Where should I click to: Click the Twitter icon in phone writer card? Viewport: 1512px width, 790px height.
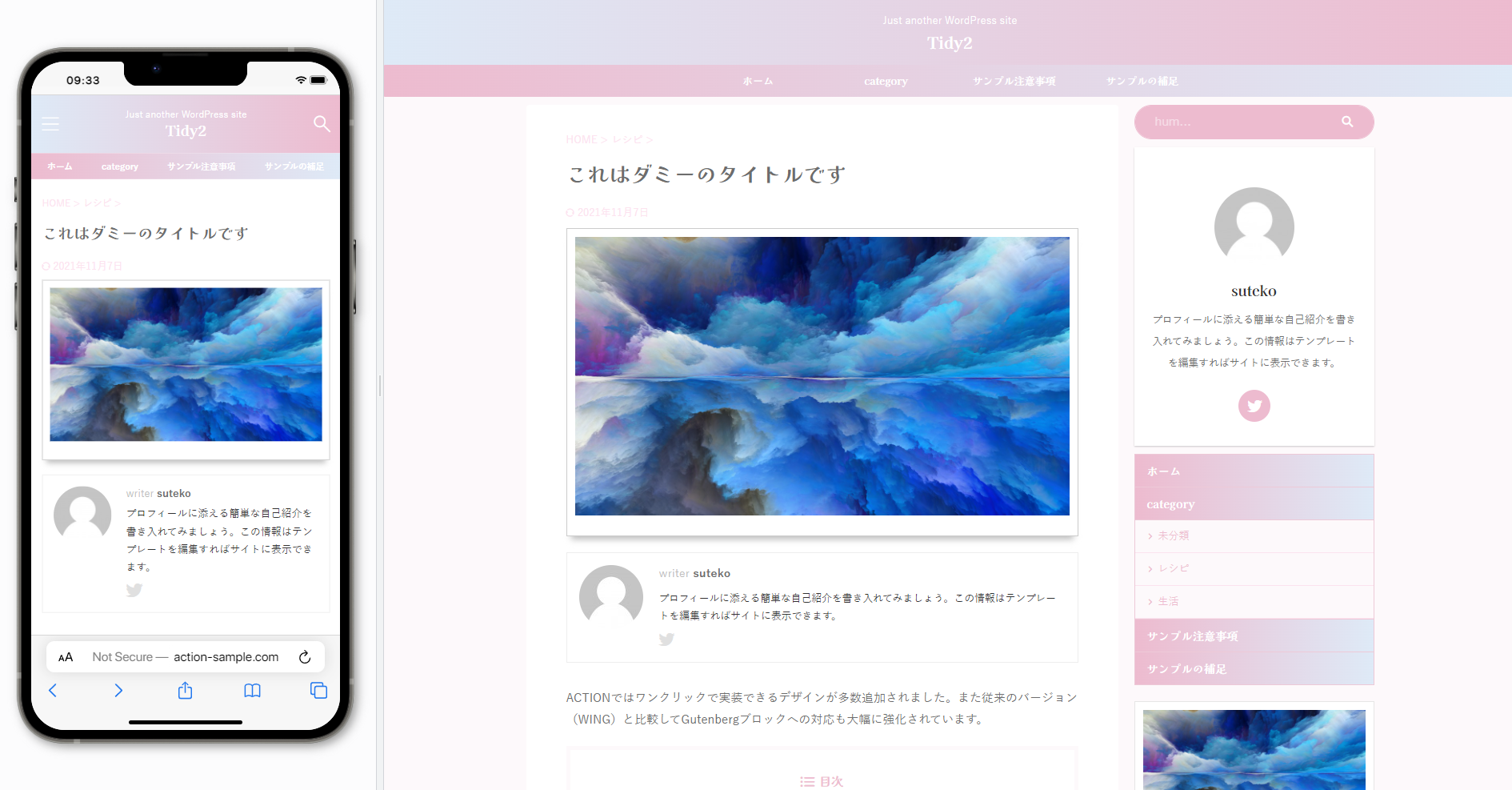point(134,590)
